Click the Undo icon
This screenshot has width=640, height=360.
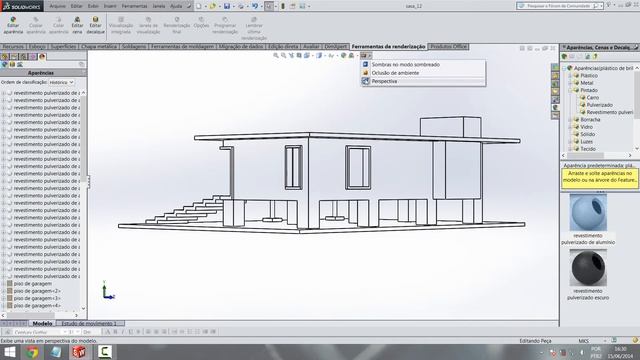pyautogui.click(x=255, y=6)
